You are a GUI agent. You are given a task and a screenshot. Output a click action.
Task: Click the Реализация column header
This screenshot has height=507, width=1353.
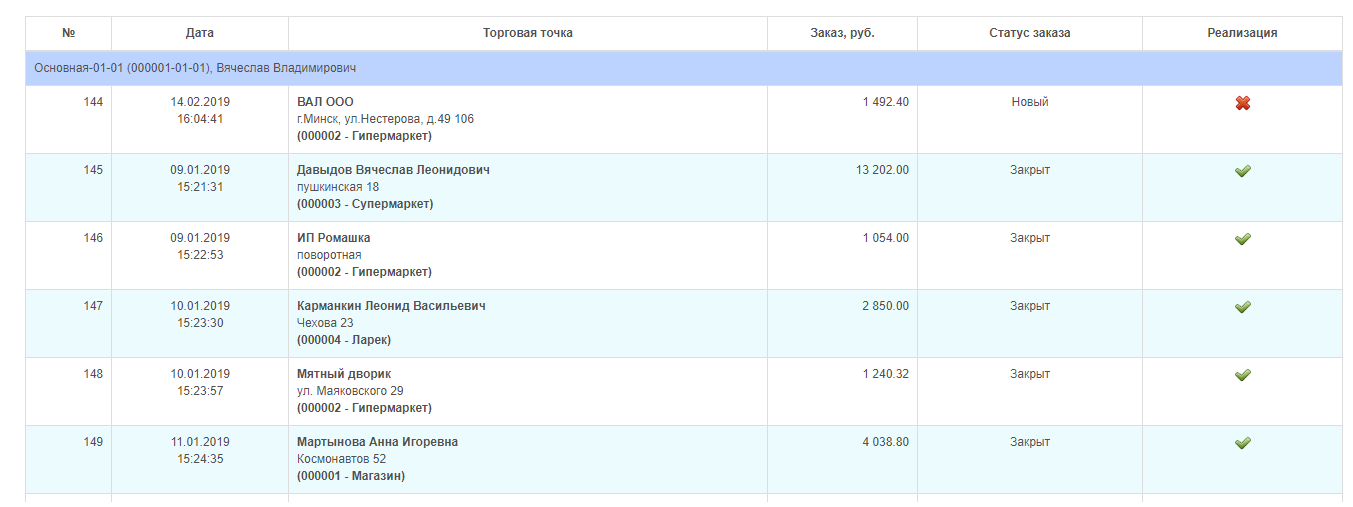[1242, 33]
